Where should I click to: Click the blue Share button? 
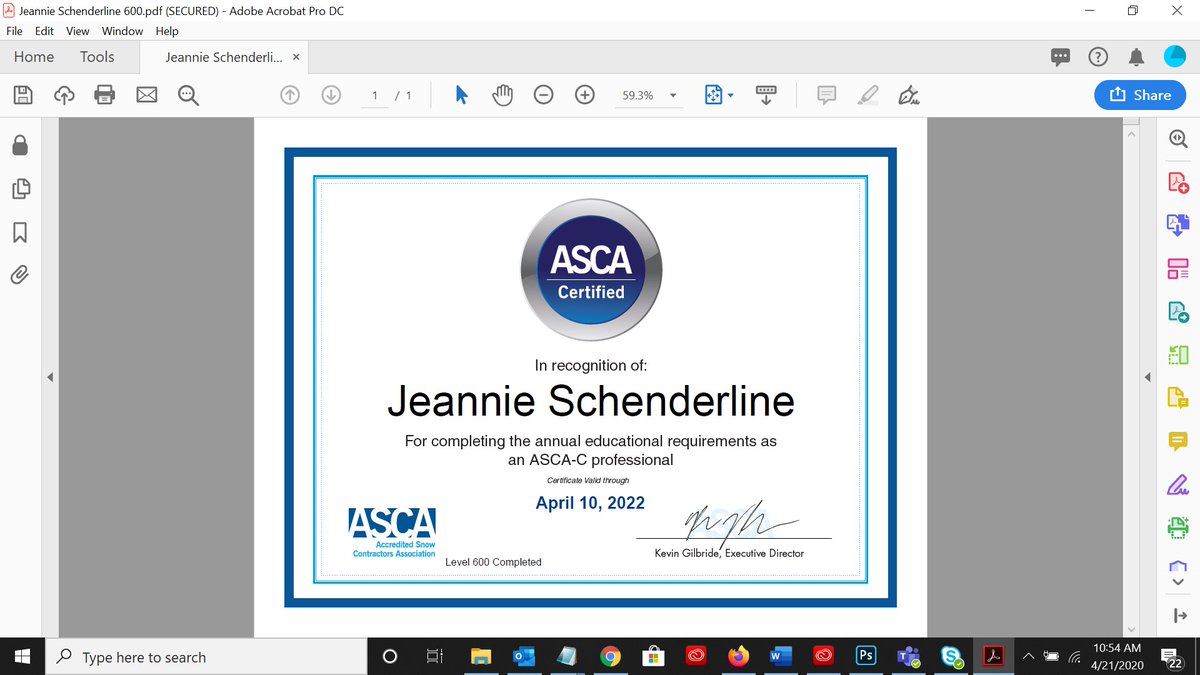pos(1140,95)
